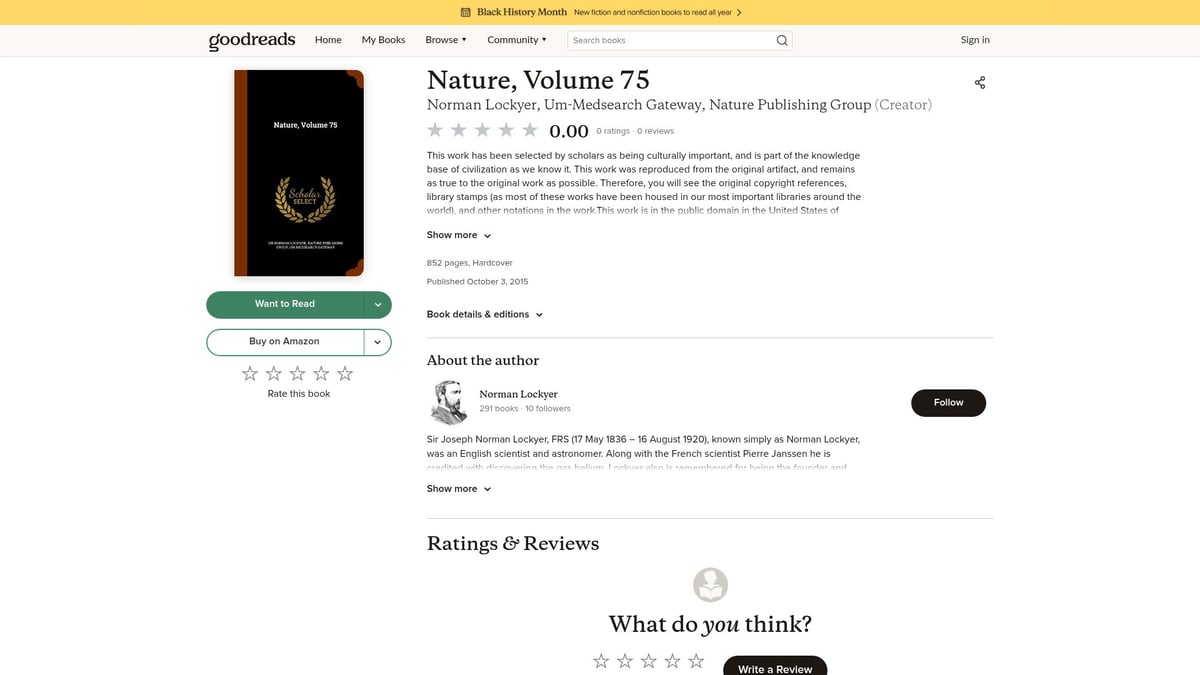Expand the author bio with Show more
1200x675 pixels.
459,489
